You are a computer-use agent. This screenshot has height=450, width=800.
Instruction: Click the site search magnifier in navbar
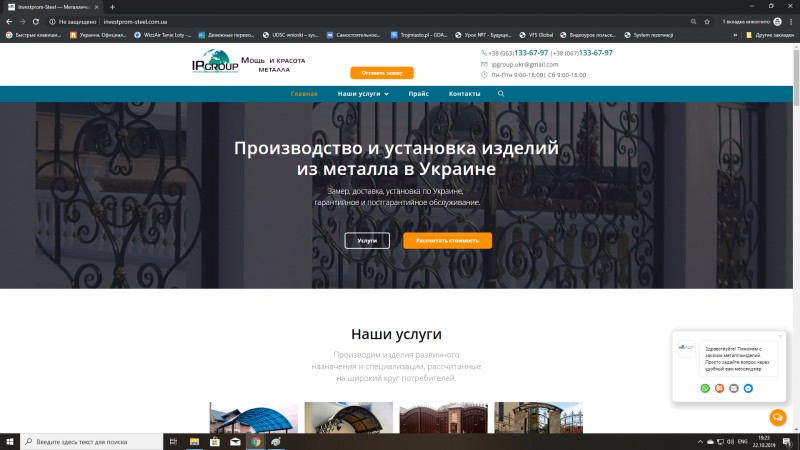[501, 94]
